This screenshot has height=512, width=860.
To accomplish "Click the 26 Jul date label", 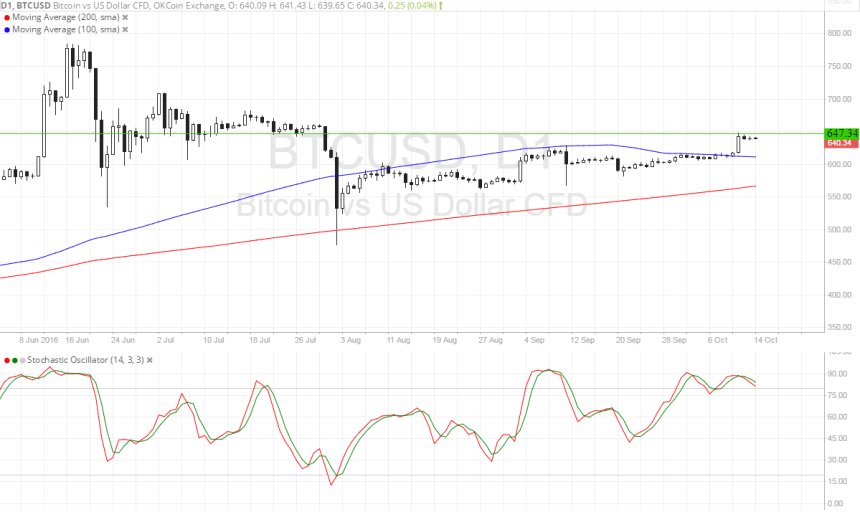I will tap(305, 340).
